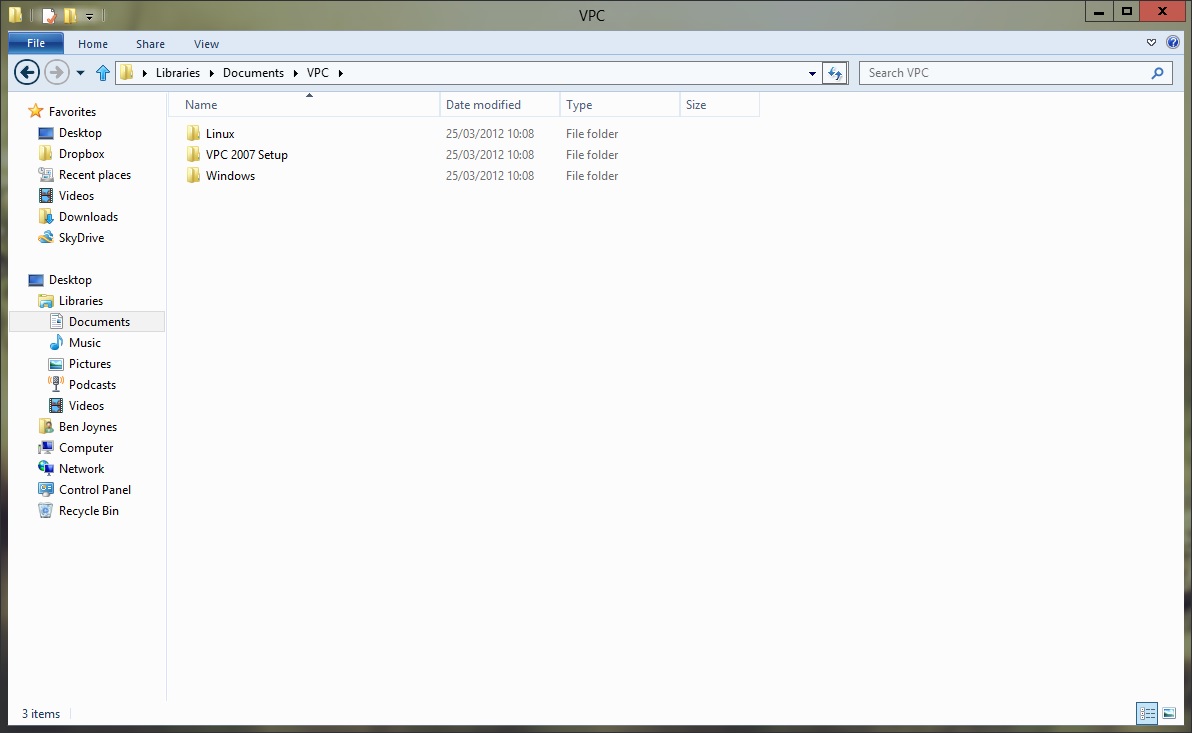Click the Dropbox icon in Favorites
The width and height of the screenshot is (1192, 733).
tap(46, 154)
